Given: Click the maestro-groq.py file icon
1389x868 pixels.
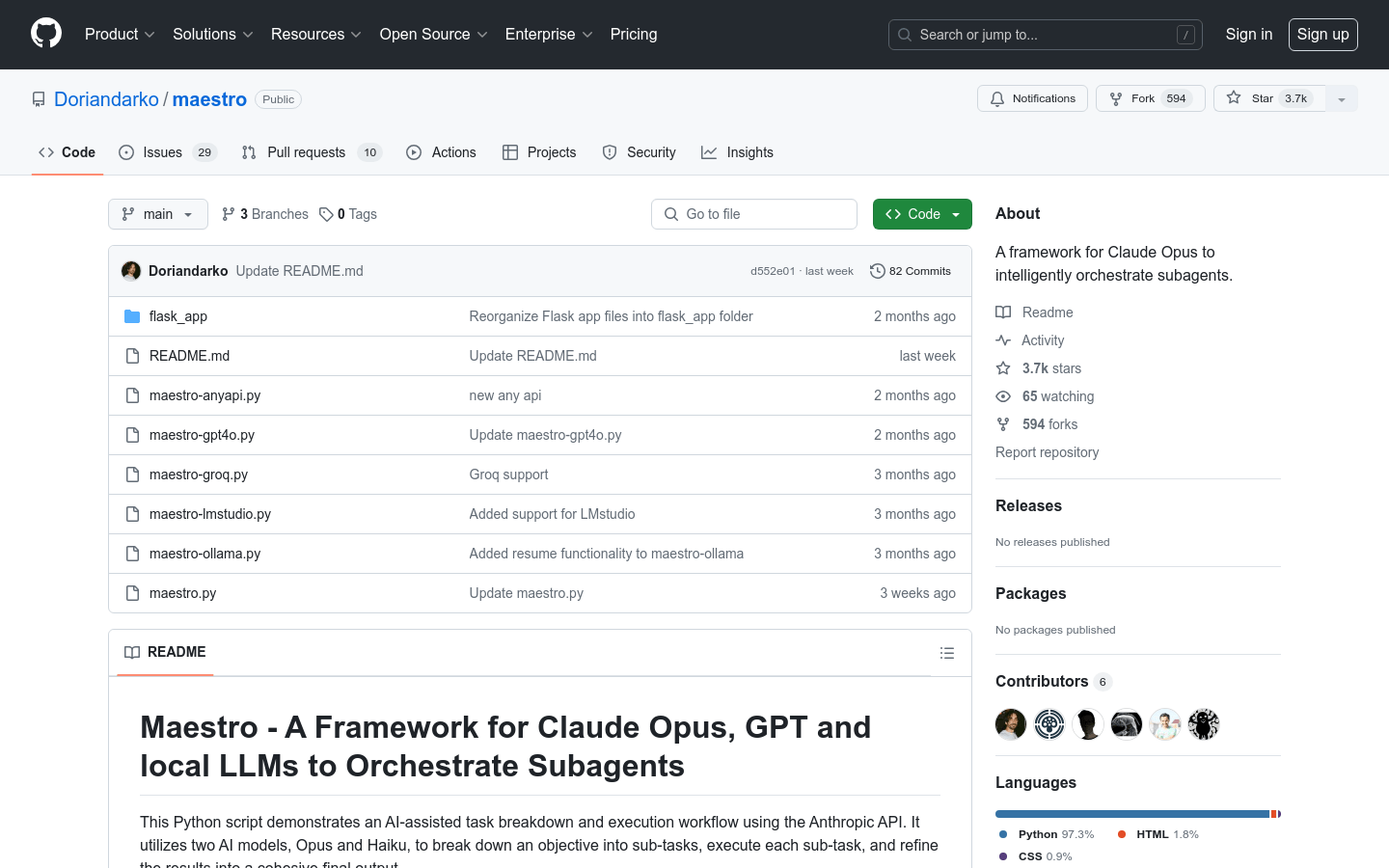Looking at the screenshot, I should pos(132,475).
